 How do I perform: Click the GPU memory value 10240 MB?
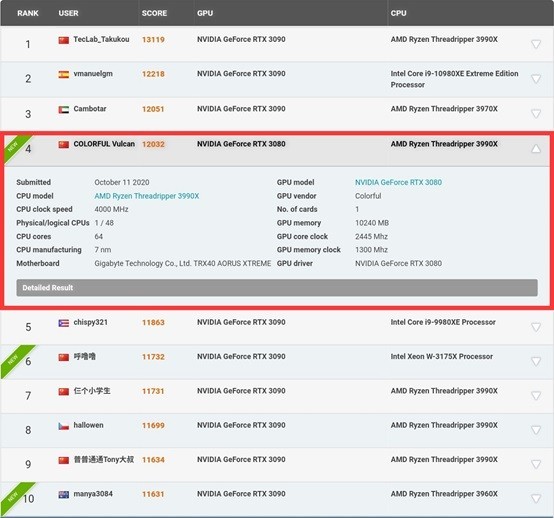point(372,223)
